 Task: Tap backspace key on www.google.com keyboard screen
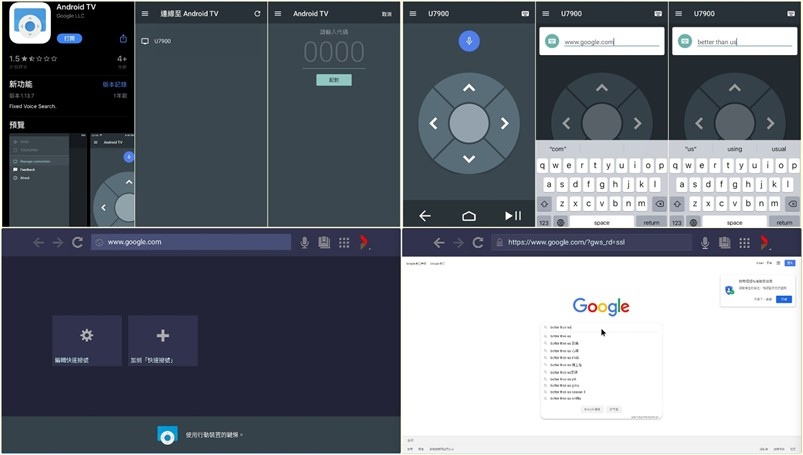660,204
